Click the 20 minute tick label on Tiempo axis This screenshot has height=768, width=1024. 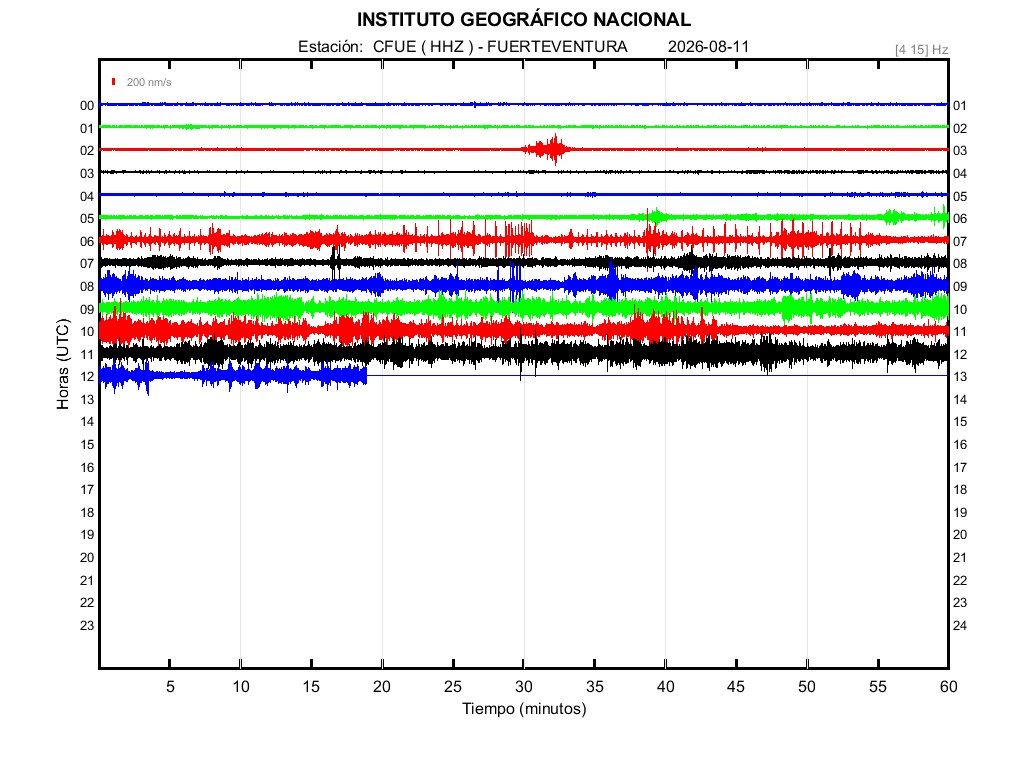pyautogui.click(x=382, y=686)
